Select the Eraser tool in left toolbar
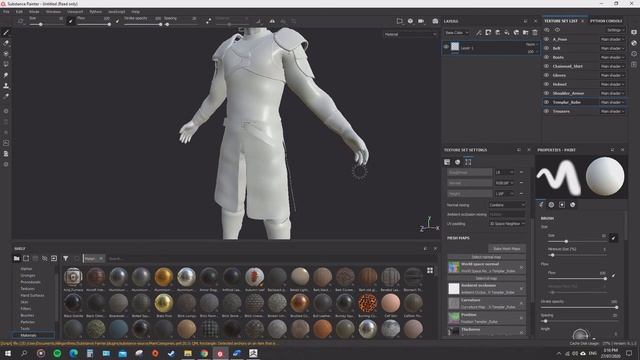Image resolution: width=640 pixels, height=360 pixels. (6, 43)
